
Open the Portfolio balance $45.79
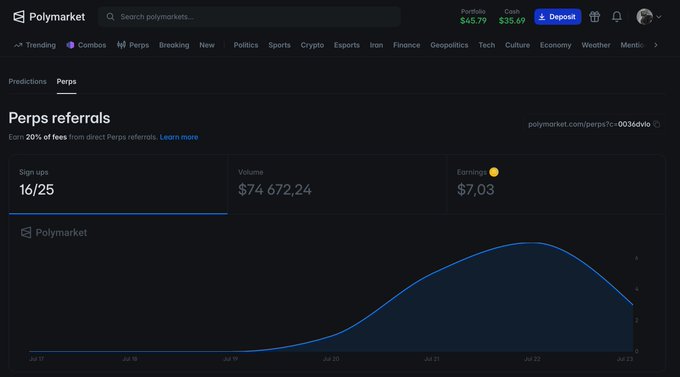coord(473,17)
